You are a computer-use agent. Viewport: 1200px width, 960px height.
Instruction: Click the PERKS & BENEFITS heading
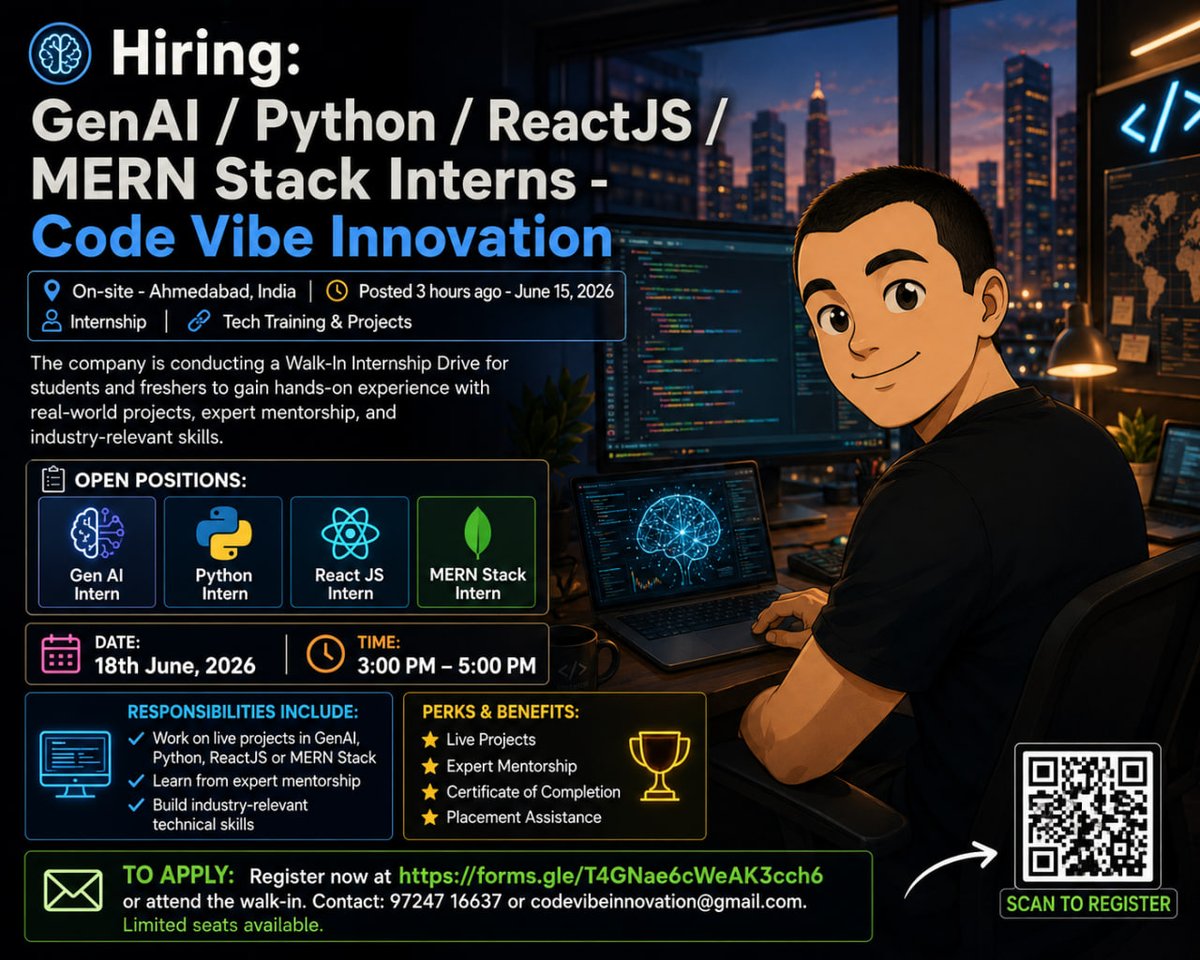[x=500, y=712]
